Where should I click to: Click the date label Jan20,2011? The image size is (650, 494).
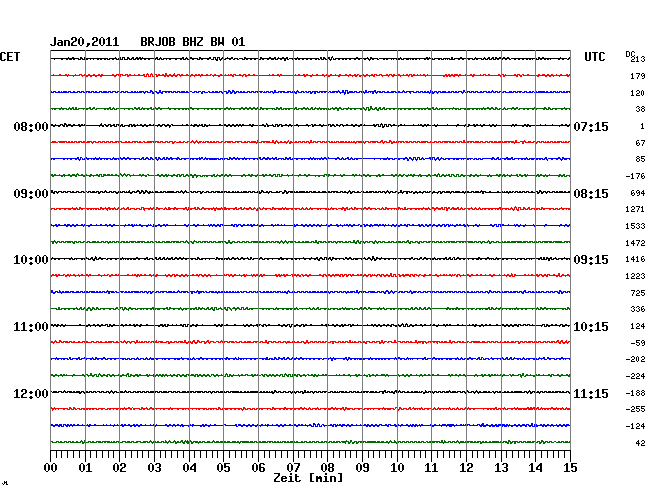[x=85, y=42]
